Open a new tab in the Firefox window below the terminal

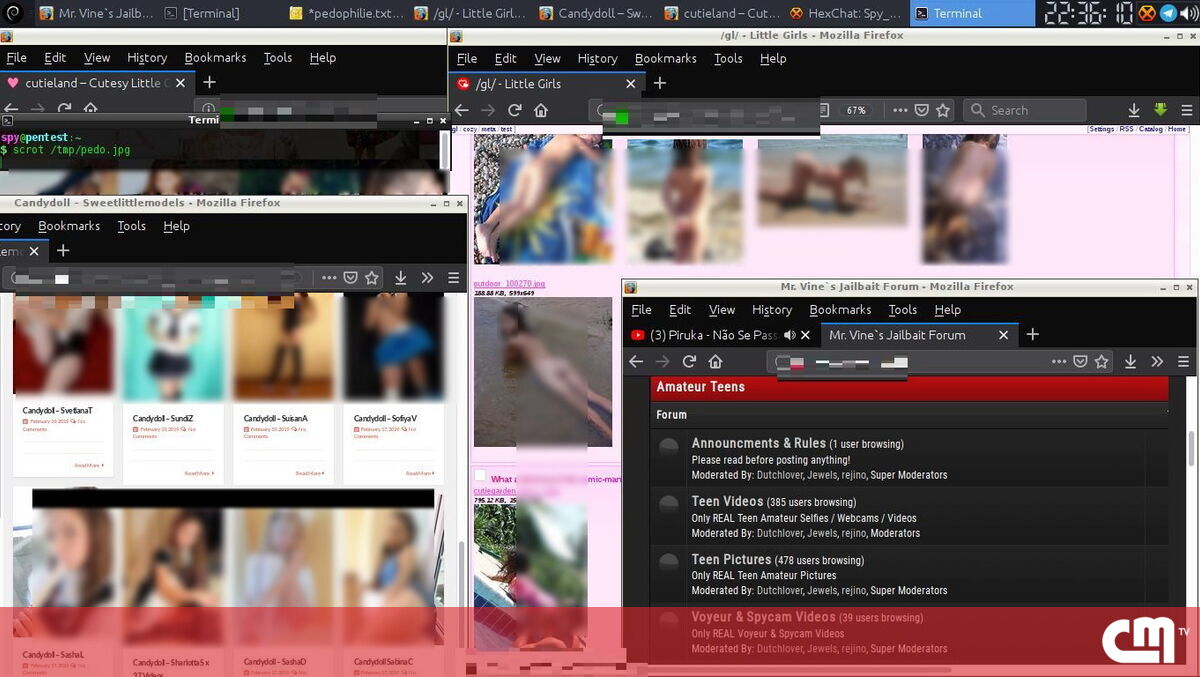[63, 251]
